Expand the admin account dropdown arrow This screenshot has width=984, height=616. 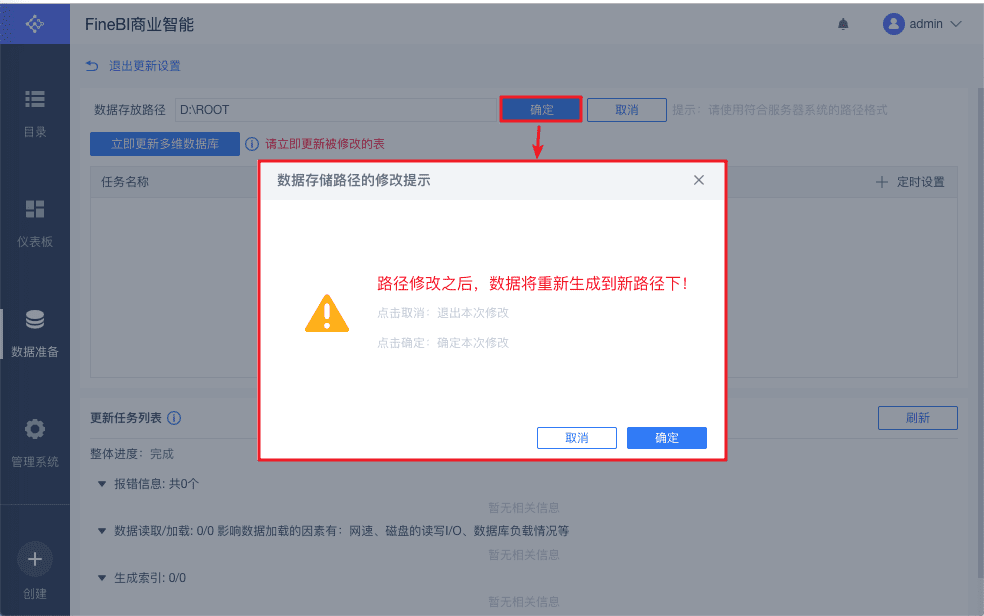956,24
